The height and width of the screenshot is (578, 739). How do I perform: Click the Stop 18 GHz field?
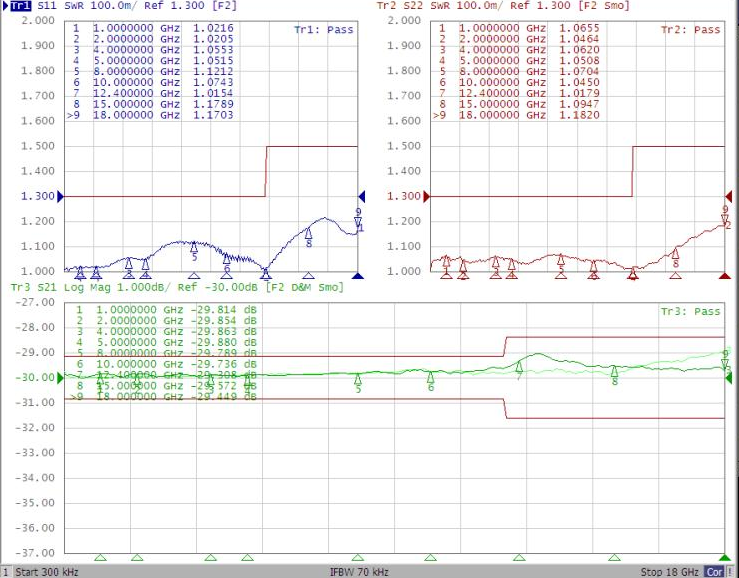point(670,572)
